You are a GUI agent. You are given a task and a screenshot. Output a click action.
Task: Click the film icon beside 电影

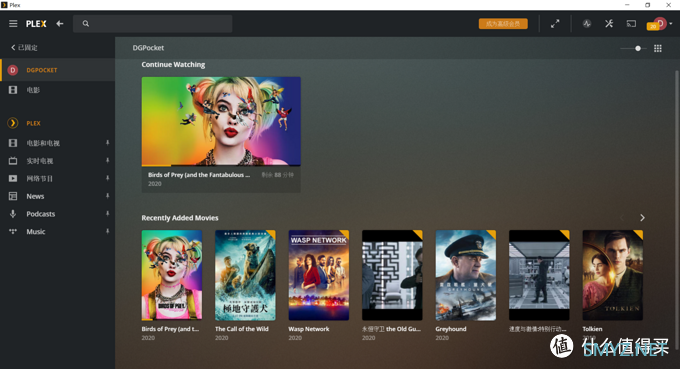[x=13, y=90]
